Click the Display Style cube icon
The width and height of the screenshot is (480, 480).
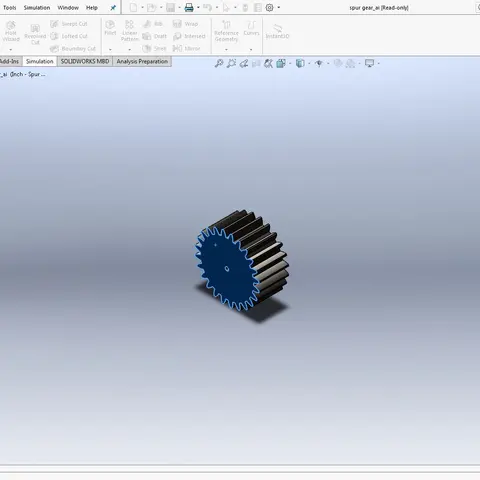[300, 63]
